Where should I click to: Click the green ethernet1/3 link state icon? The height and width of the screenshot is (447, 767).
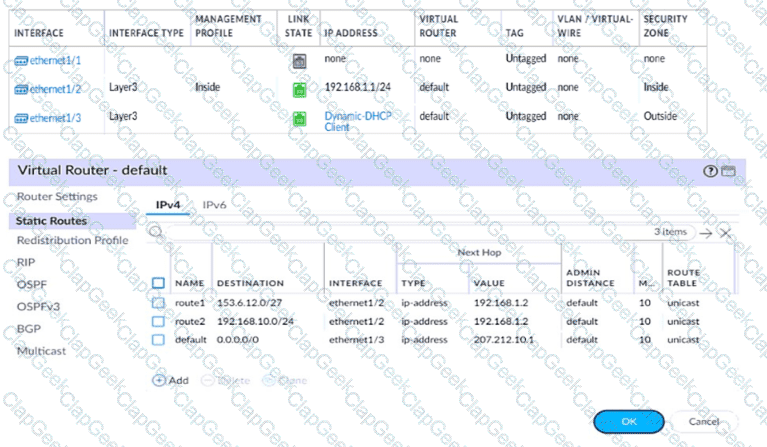pyautogui.click(x=298, y=118)
